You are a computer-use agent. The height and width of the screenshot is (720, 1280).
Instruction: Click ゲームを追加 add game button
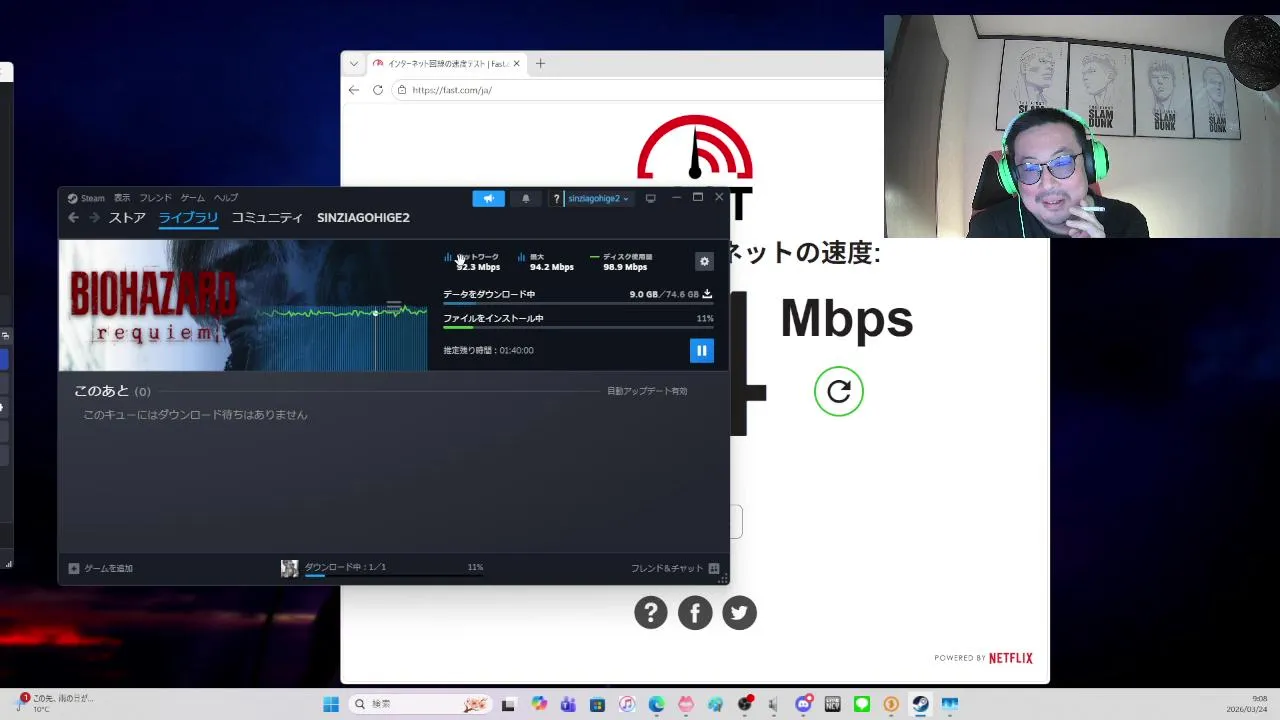click(x=100, y=568)
